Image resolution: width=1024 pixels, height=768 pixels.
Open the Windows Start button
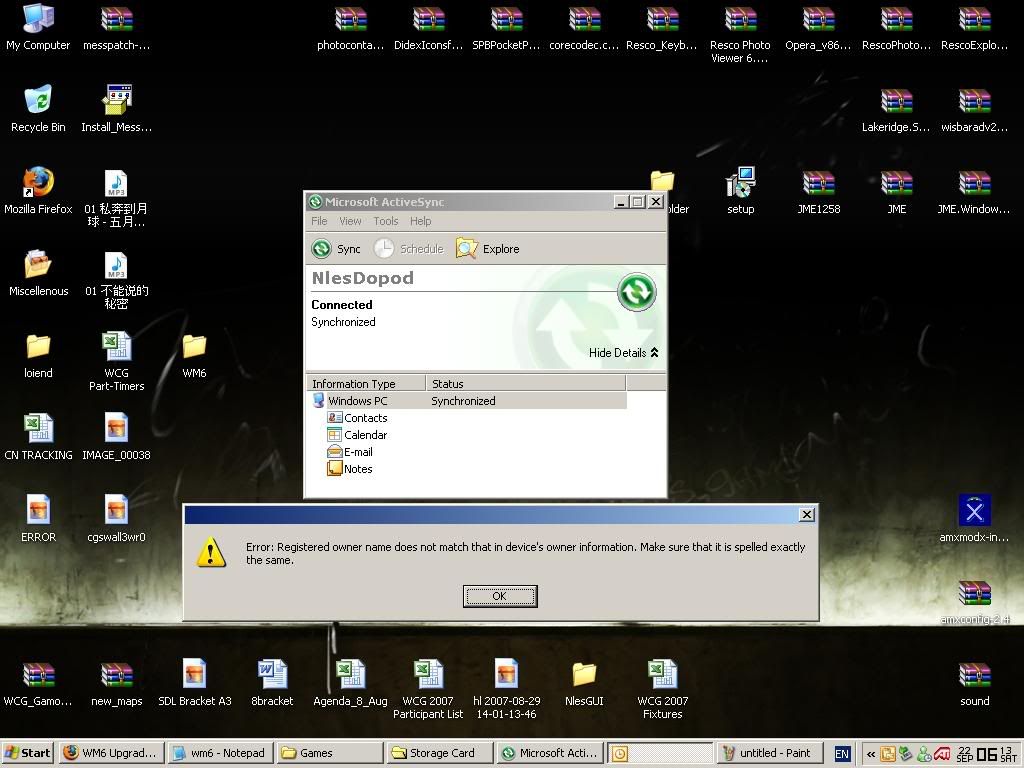coord(28,753)
